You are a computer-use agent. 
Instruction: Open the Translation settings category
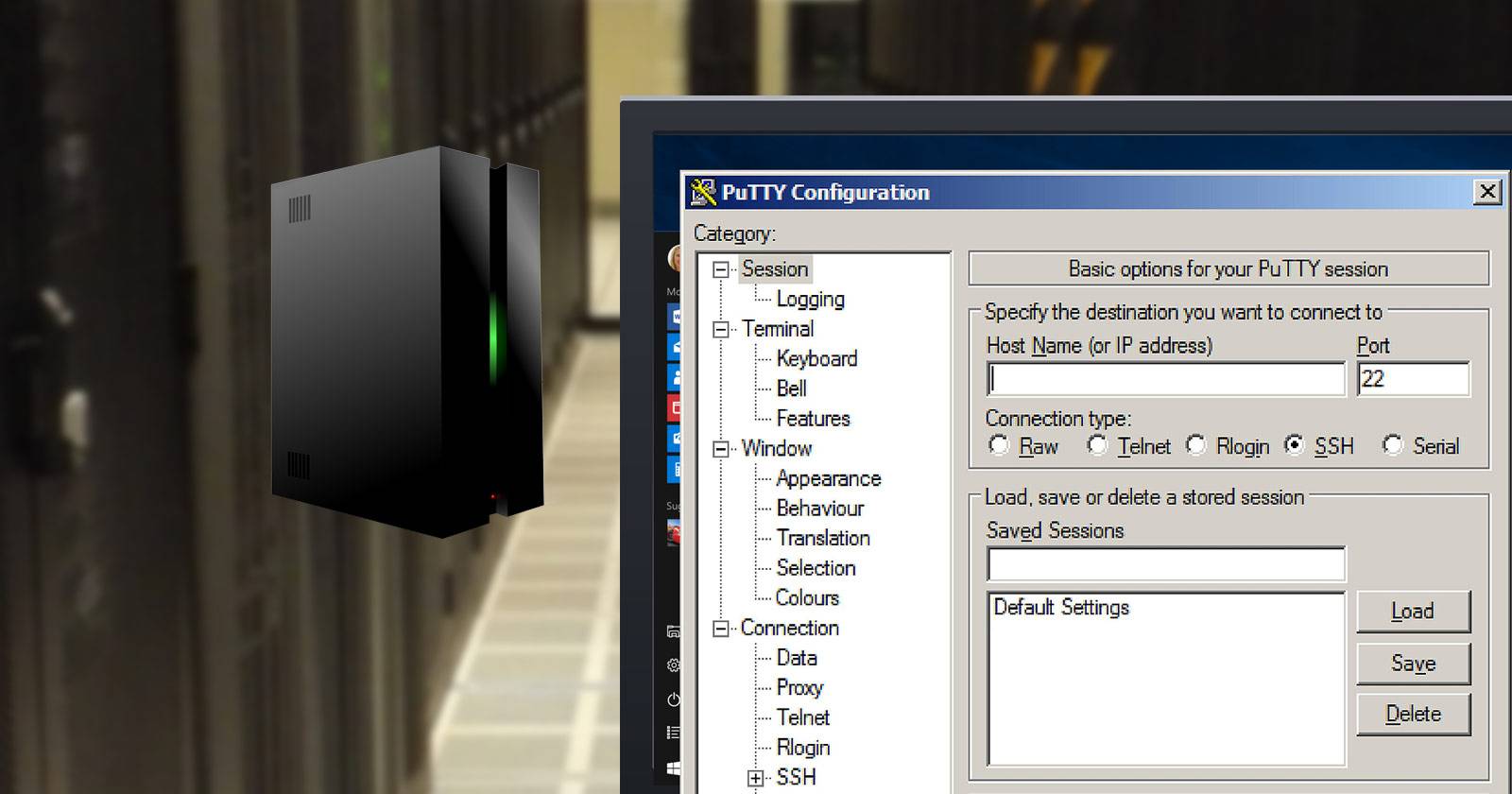pos(824,538)
